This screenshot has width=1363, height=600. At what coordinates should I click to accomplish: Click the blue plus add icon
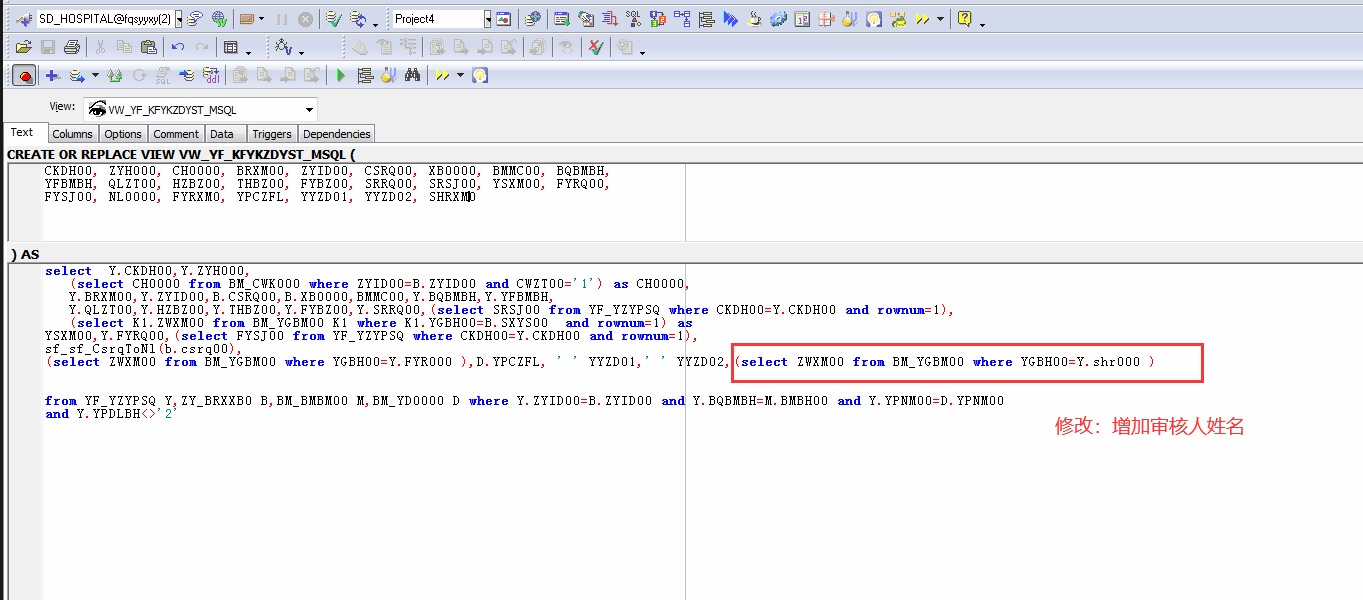[52, 75]
